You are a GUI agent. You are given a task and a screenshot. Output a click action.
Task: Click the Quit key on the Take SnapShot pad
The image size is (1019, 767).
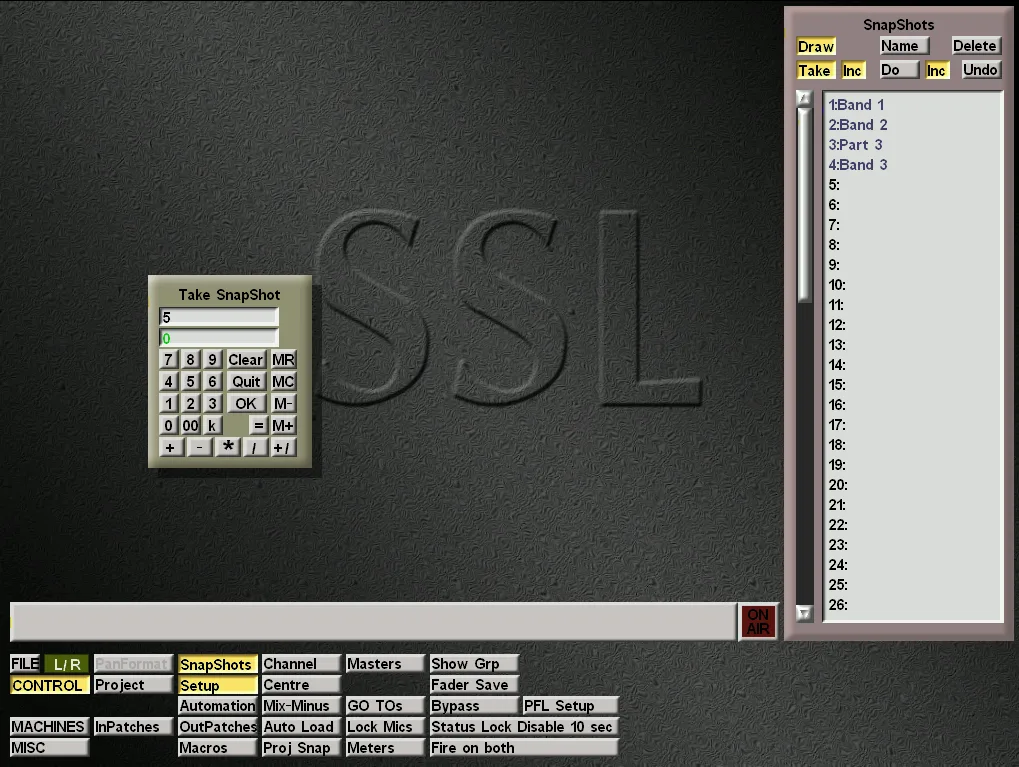pyautogui.click(x=246, y=382)
